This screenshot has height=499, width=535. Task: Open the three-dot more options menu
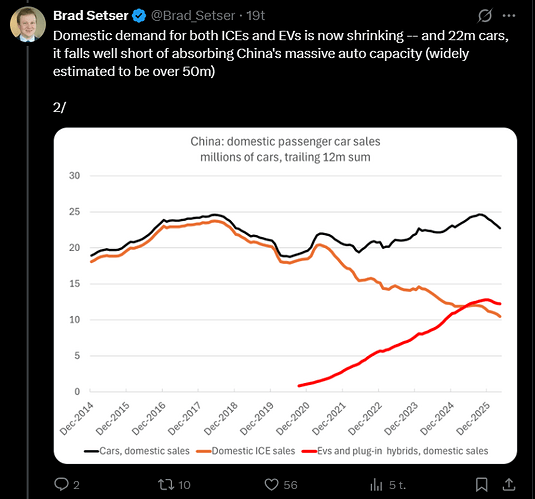click(509, 15)
